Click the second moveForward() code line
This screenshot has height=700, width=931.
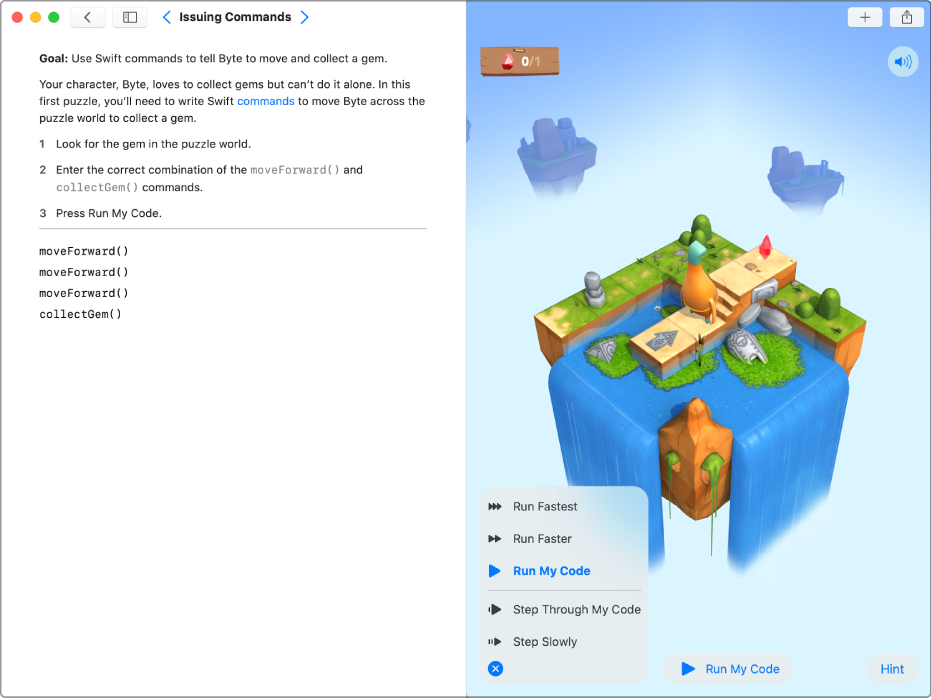[x=84, y=272]
